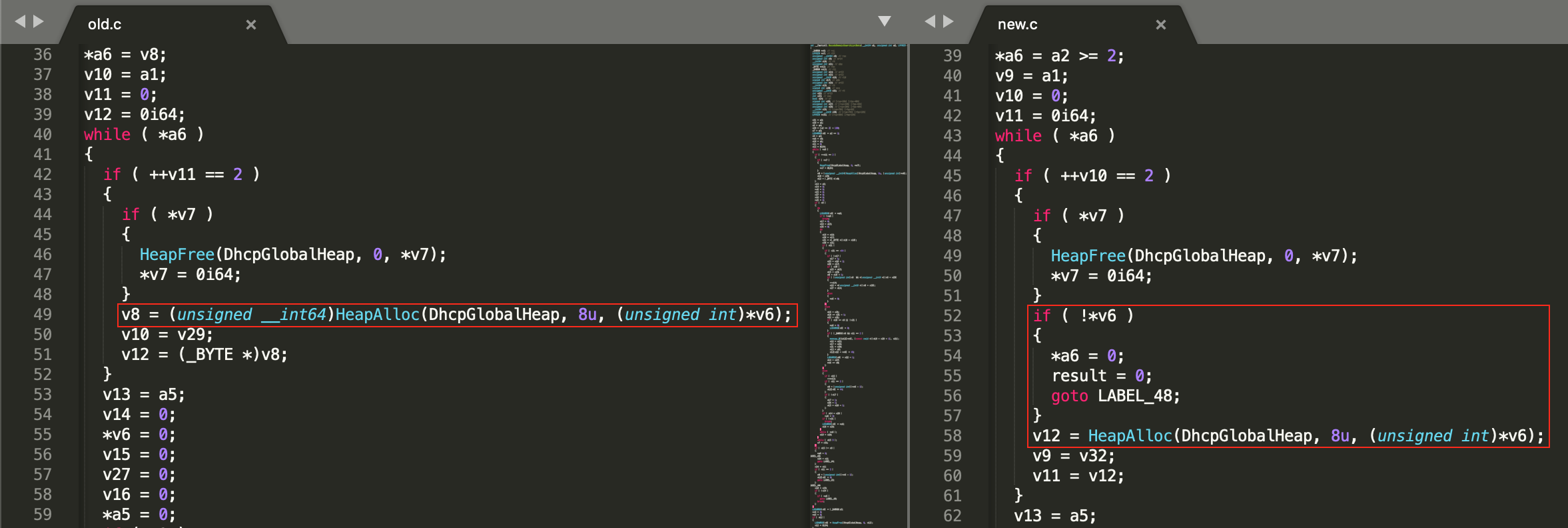Click the goto LABEL_48 statement in new.c

tap(1115, 396)
